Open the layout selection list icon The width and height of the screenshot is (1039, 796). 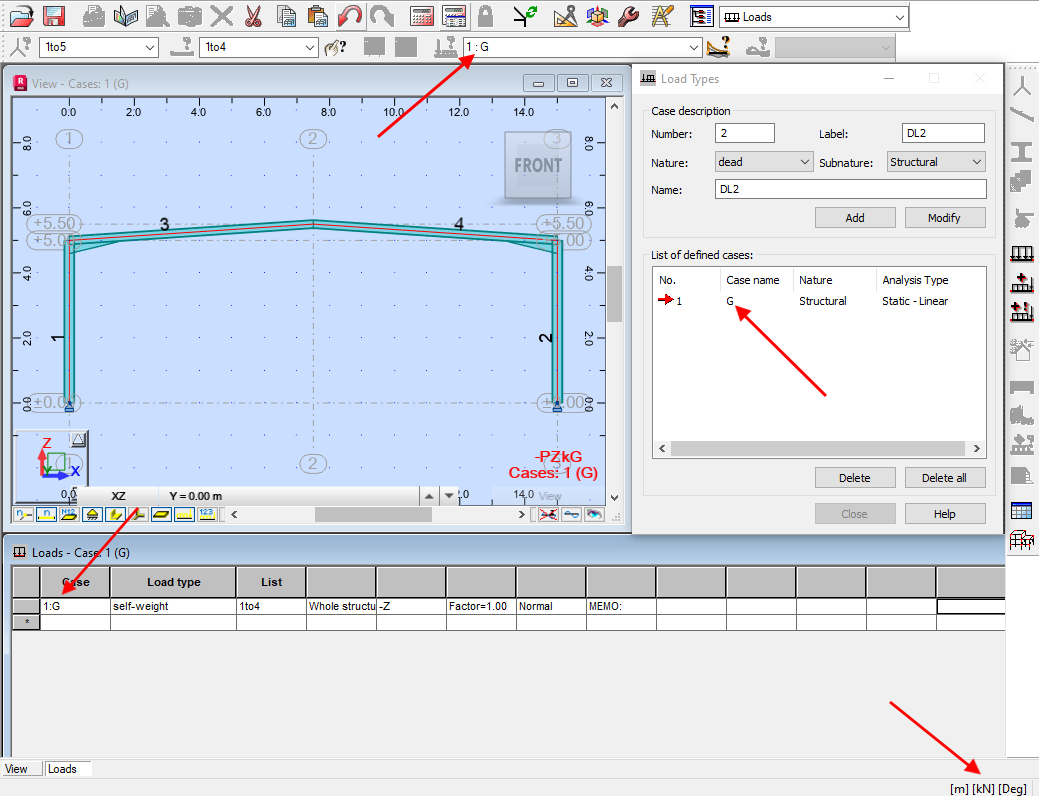tap(701, 16)
